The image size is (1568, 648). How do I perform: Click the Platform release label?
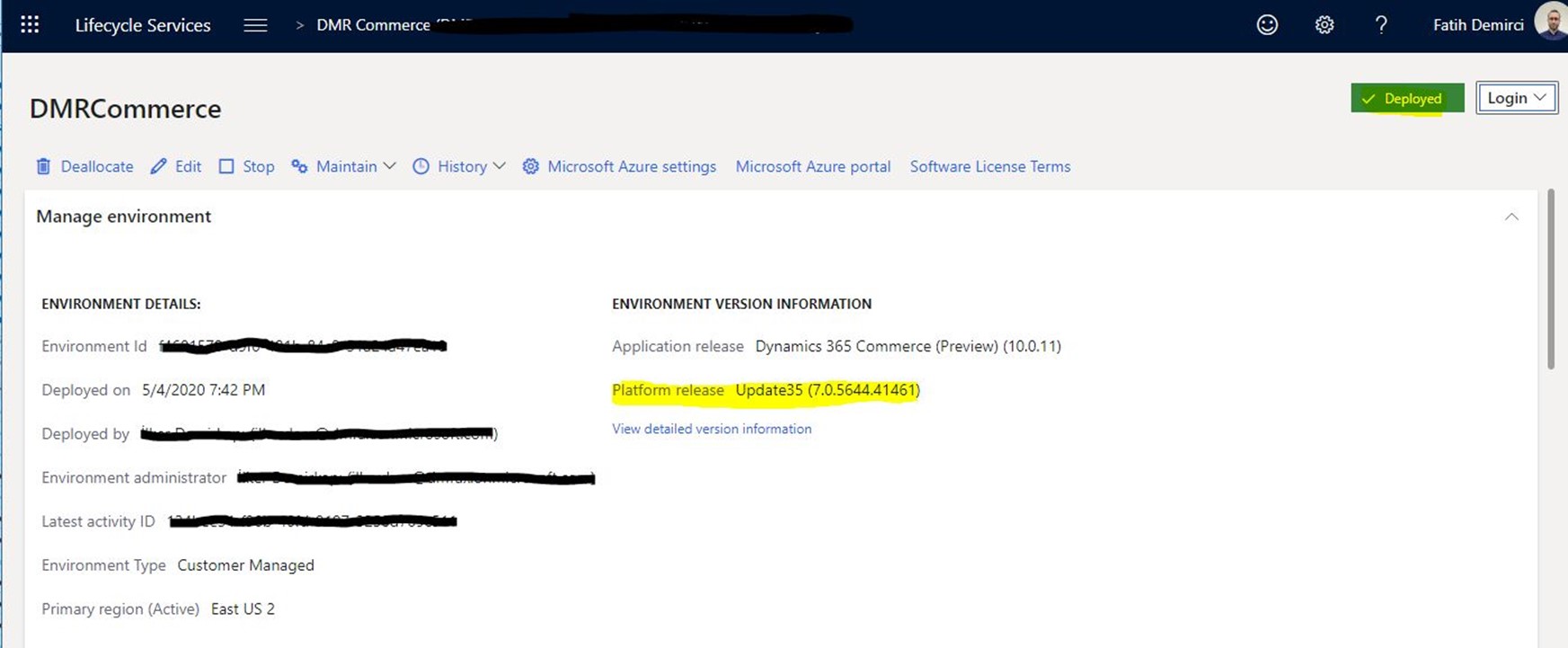668,390
